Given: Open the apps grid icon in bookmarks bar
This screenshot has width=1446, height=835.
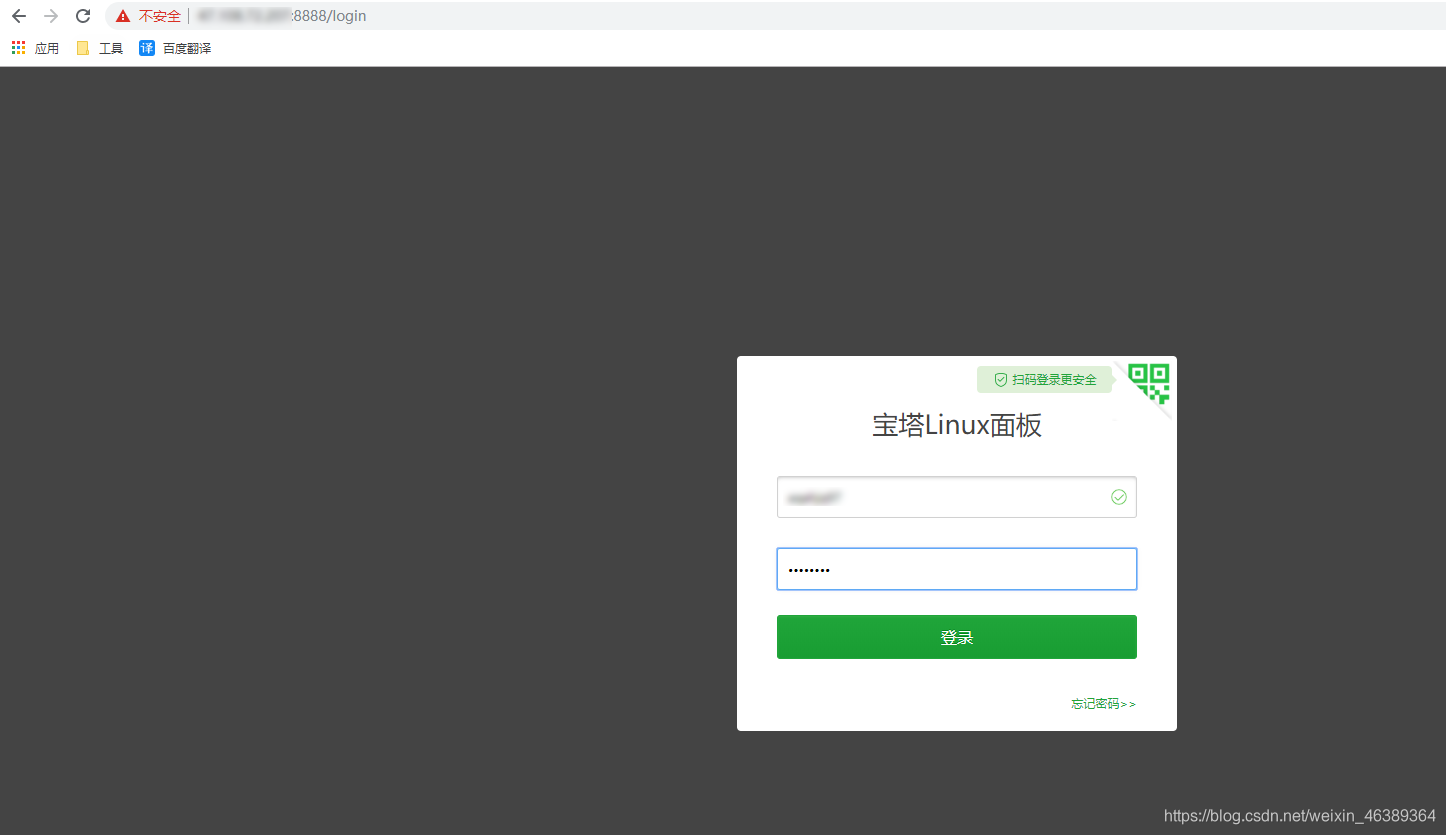Looking at the screenshot, I should tap(18, 48).
